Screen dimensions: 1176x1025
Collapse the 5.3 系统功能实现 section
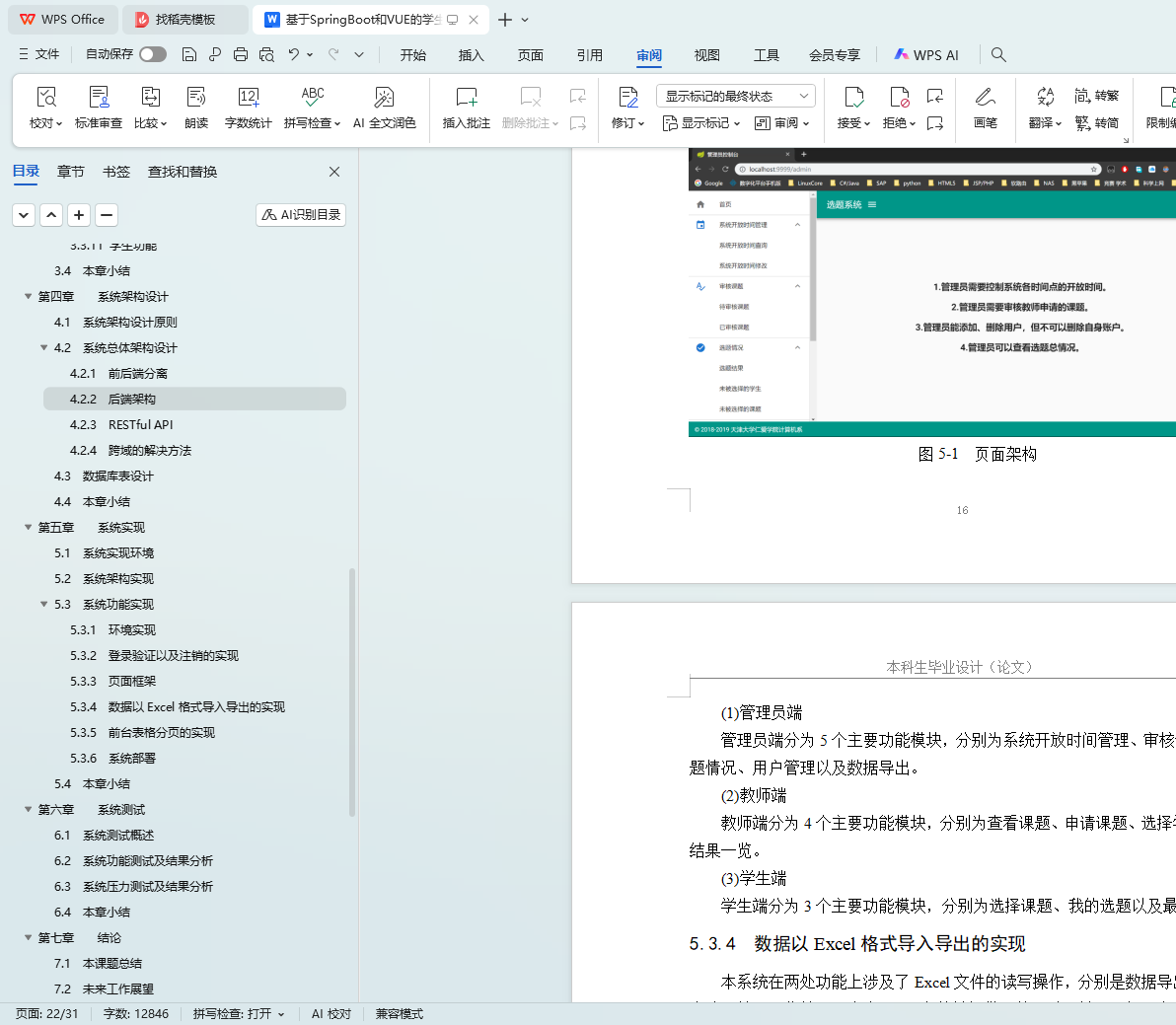(x=44, y=605)
